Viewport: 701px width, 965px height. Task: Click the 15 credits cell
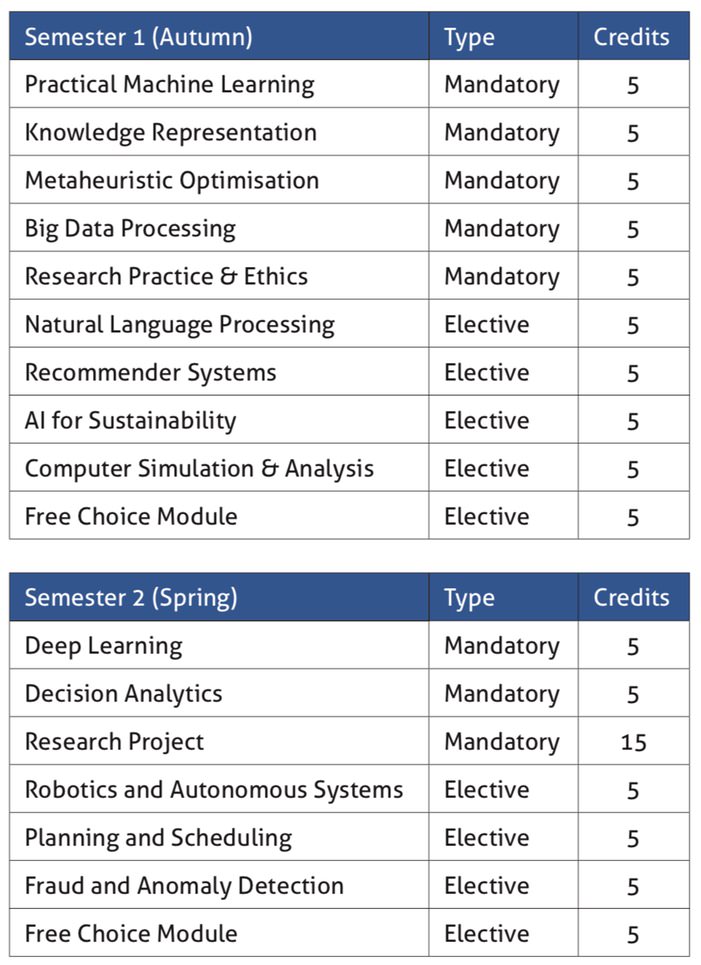[x=633, y=741]
